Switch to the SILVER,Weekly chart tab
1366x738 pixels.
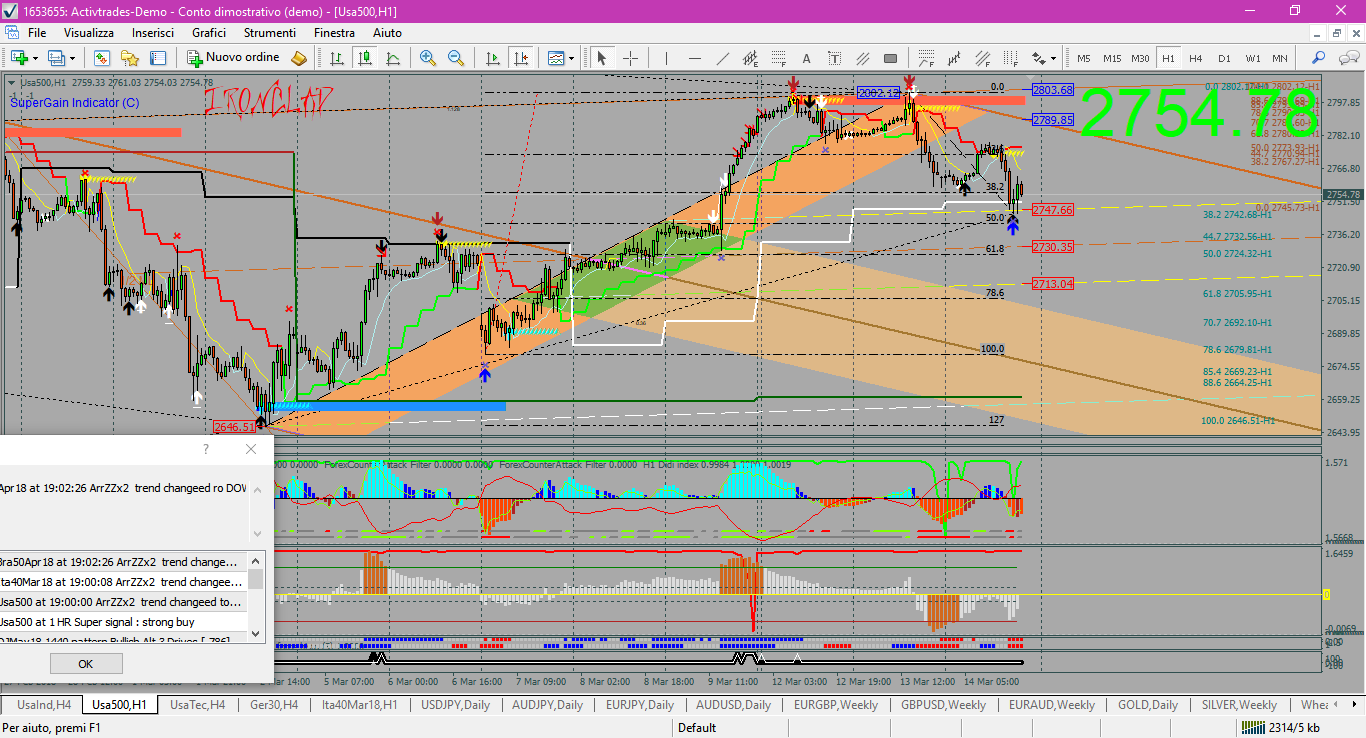pos(1239,705)
